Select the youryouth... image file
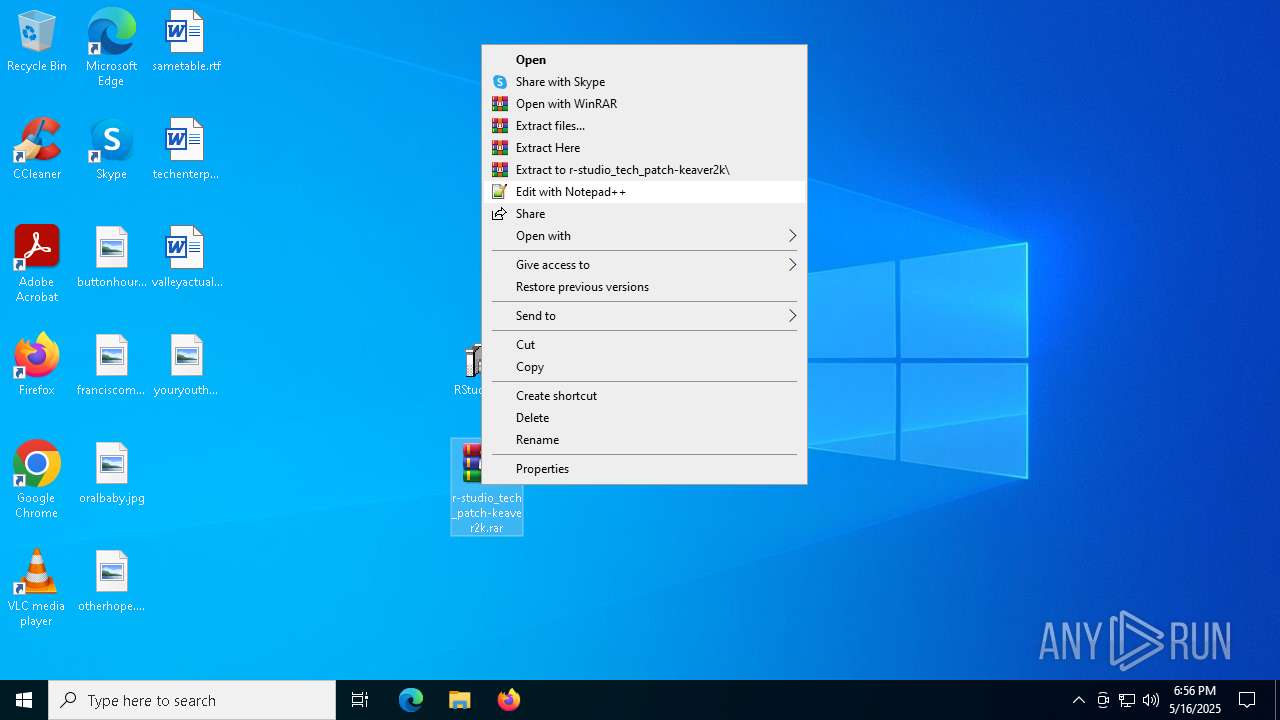The image size is (1280, 720). [186, 366]
